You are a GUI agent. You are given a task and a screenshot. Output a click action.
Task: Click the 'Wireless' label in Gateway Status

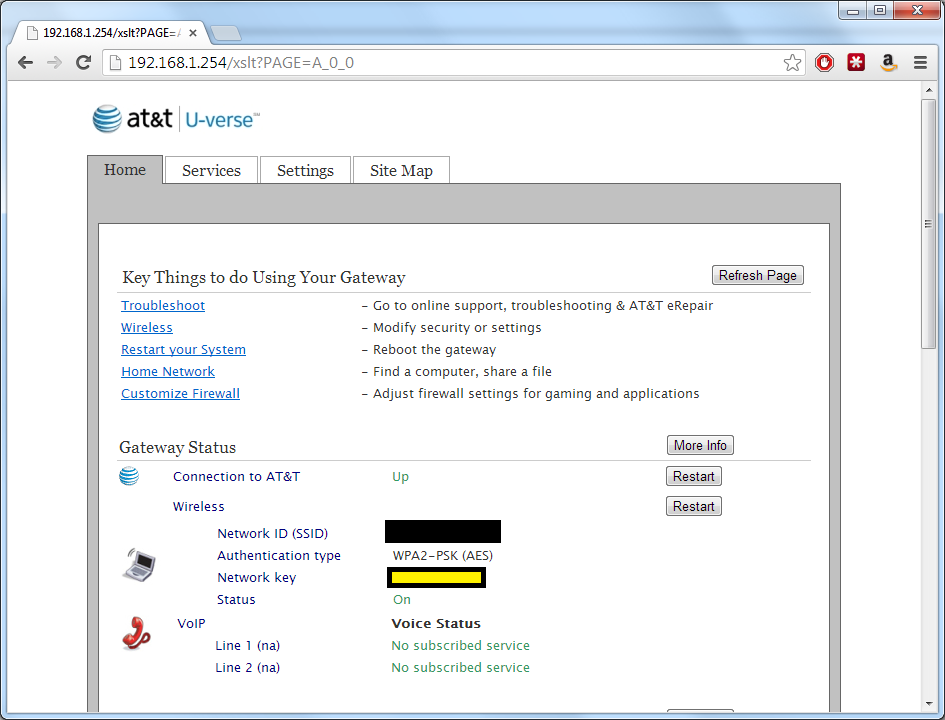[x=198, y=507]
